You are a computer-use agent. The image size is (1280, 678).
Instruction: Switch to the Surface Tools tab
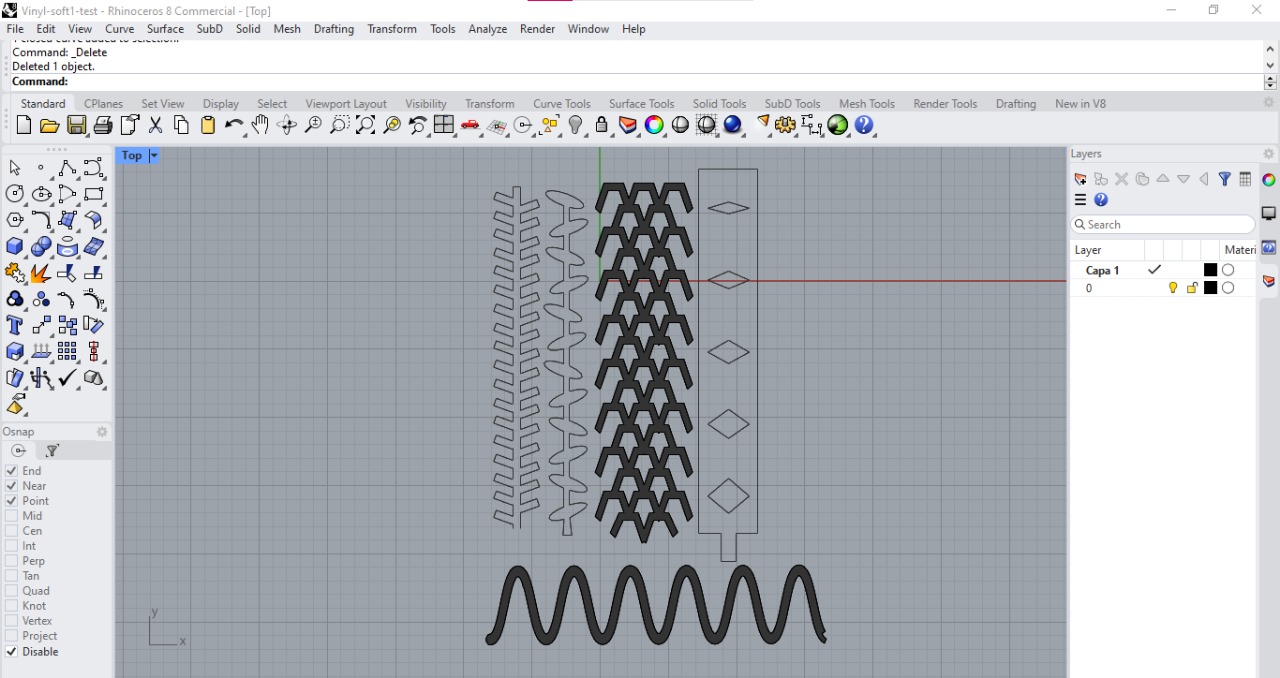[641, 103]
